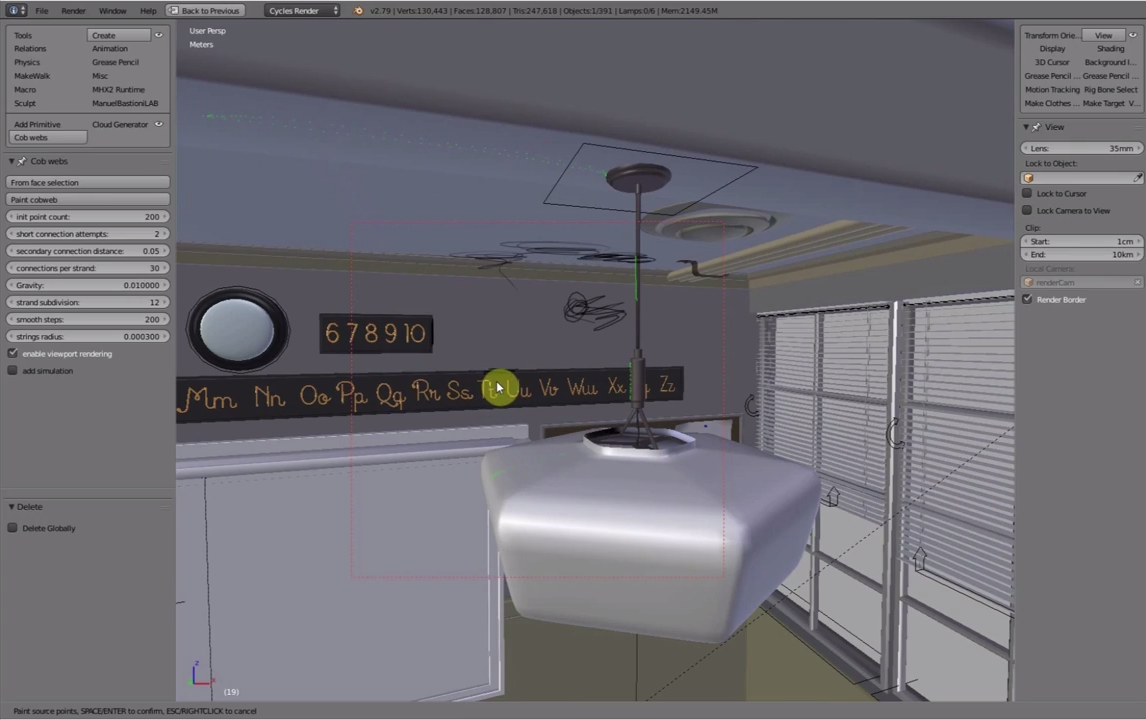Screen dimensions: 1146x720
Task: Open the Cycles Render engine dropdown
Action: (303, 11)
